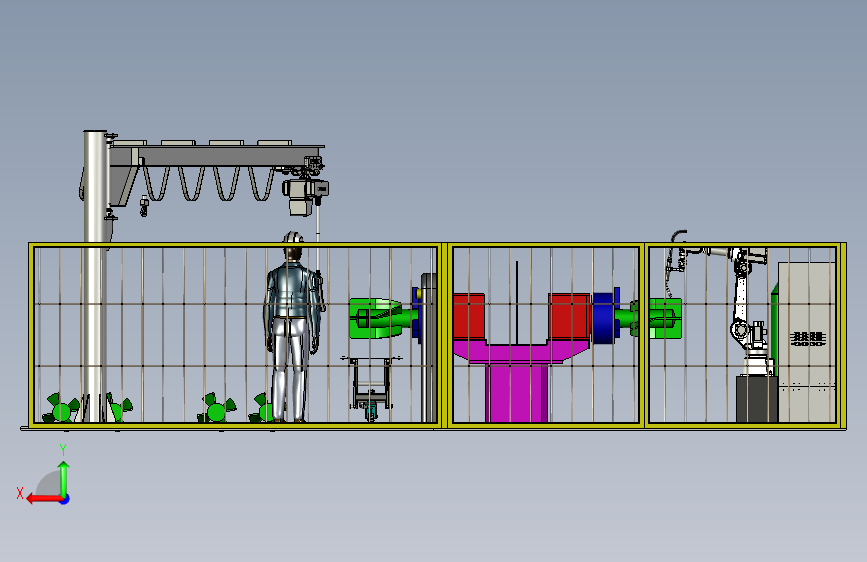Pick the blue flange disc on the positioner
This screenshot has width=867, height=562.
point(605,317)
